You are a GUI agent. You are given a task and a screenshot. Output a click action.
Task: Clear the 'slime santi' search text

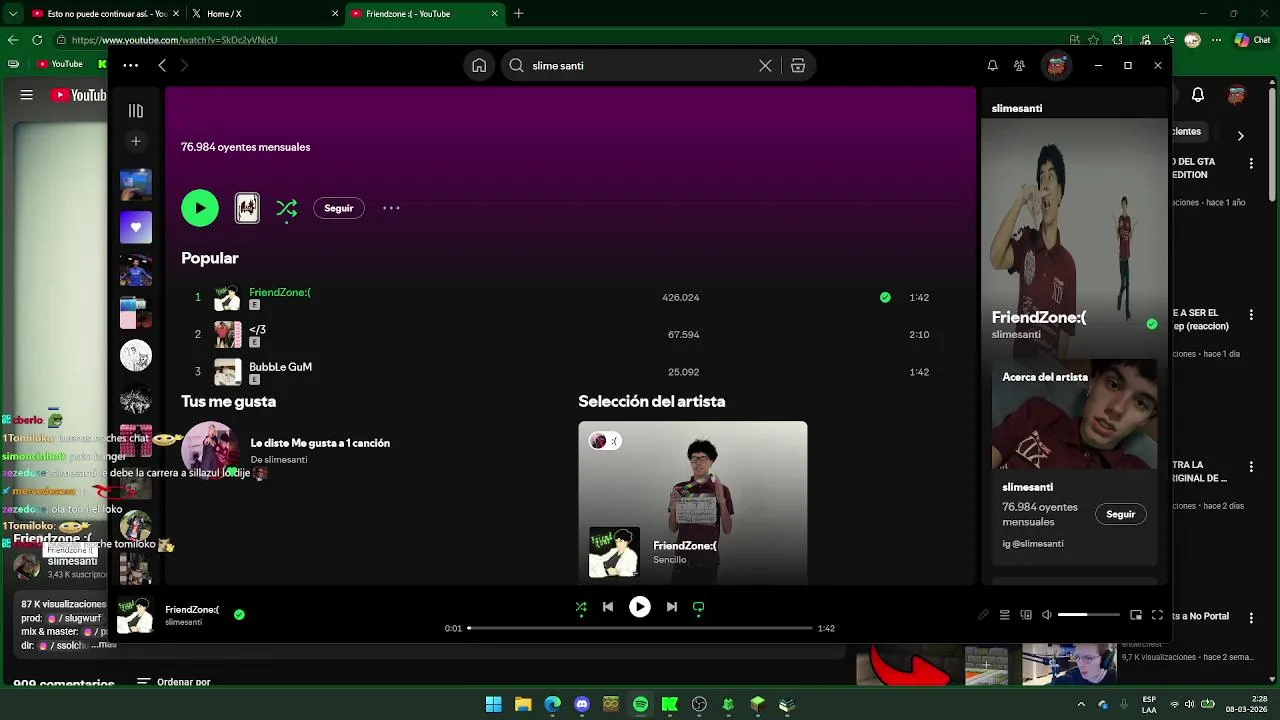[765, 65]
